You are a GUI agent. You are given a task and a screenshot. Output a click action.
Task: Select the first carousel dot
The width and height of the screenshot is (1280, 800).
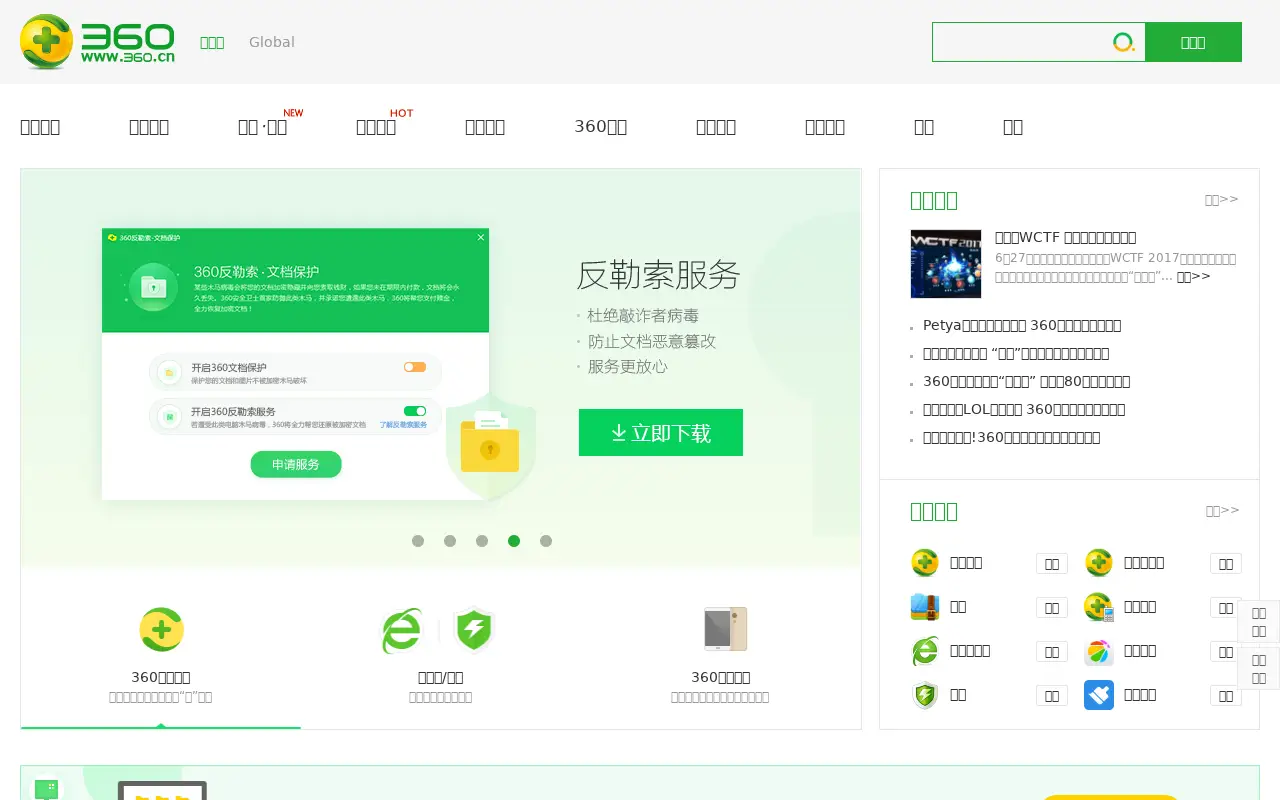pos(418,541)
